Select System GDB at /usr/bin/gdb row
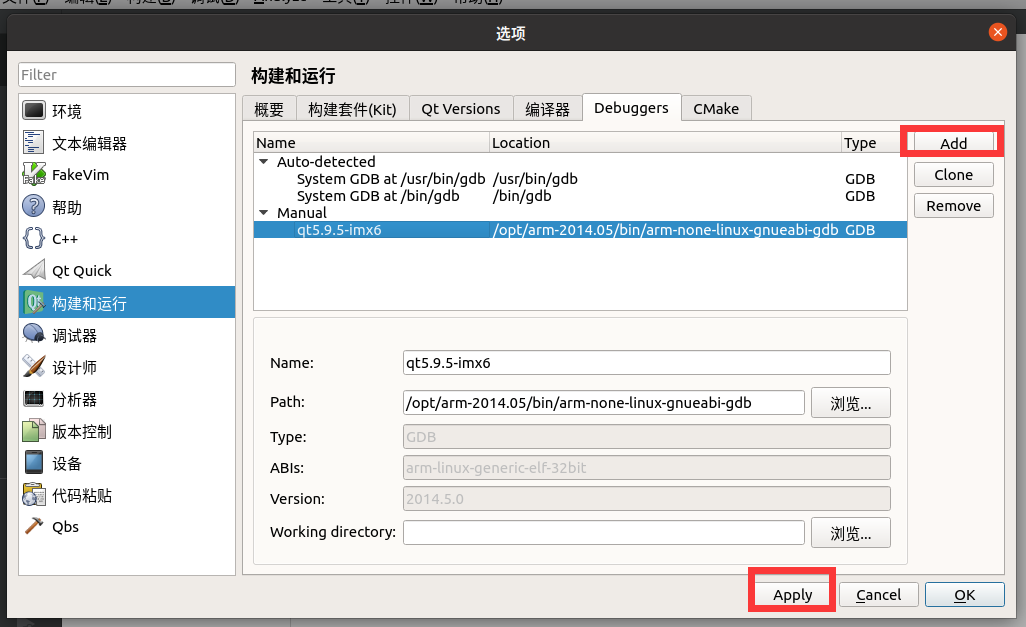Screen dimensions: 1026x627 [580, 179]
